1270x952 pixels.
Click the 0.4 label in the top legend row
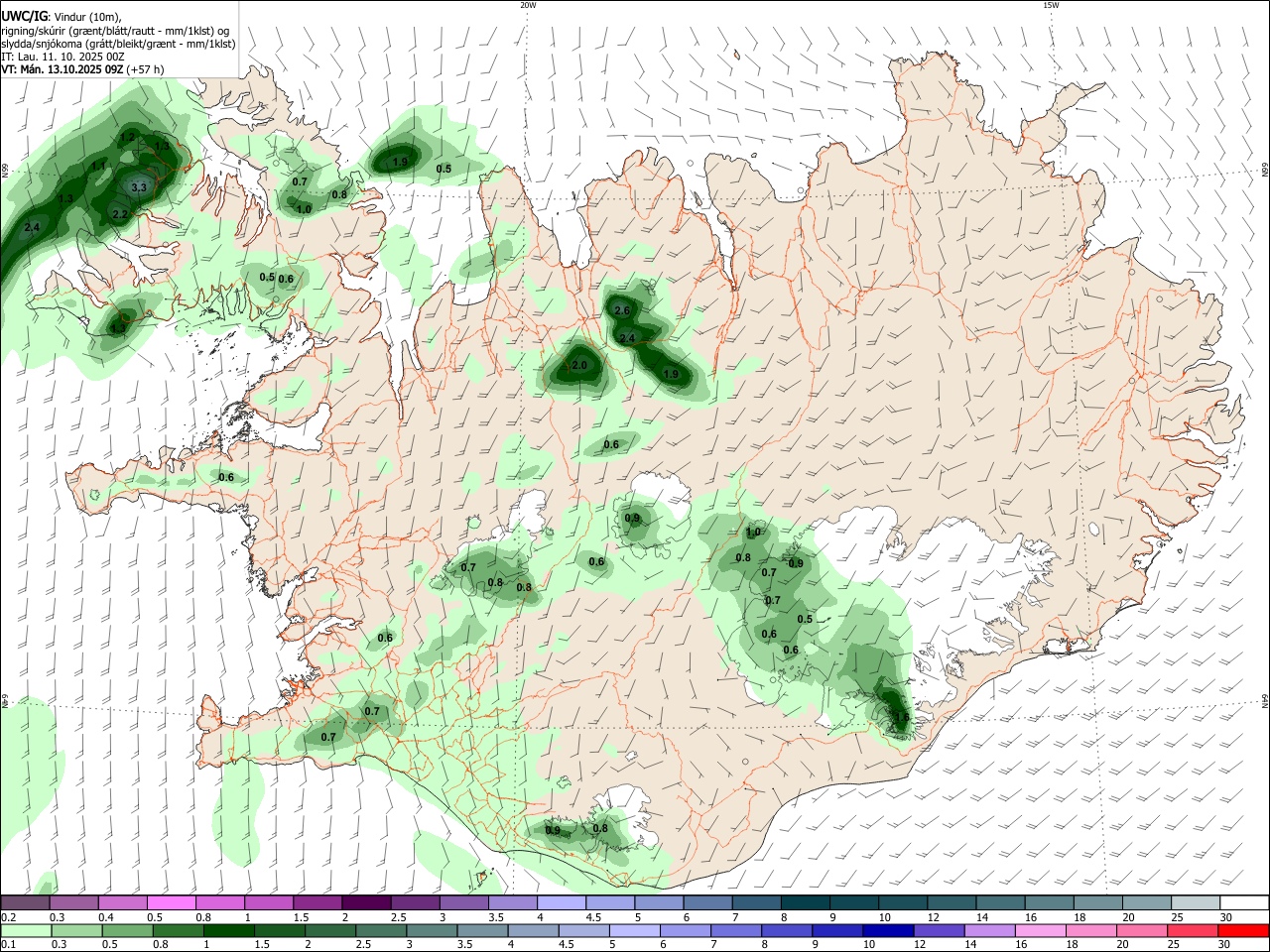106,917
